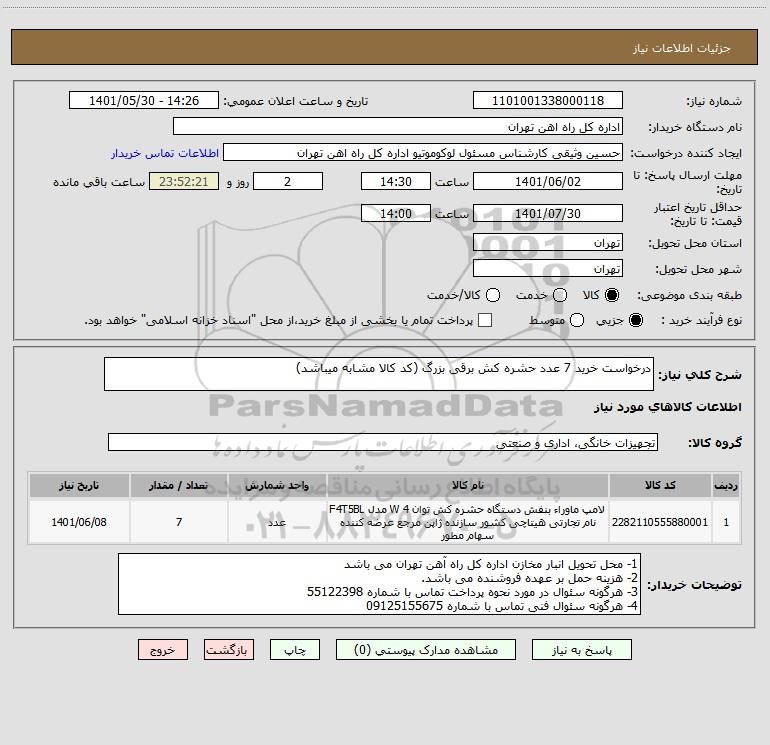Image resolution: width=770 pixels, height=745 pixels.
Task: Select the متوسط purchase type radio
Action: [x=577, y=320]
